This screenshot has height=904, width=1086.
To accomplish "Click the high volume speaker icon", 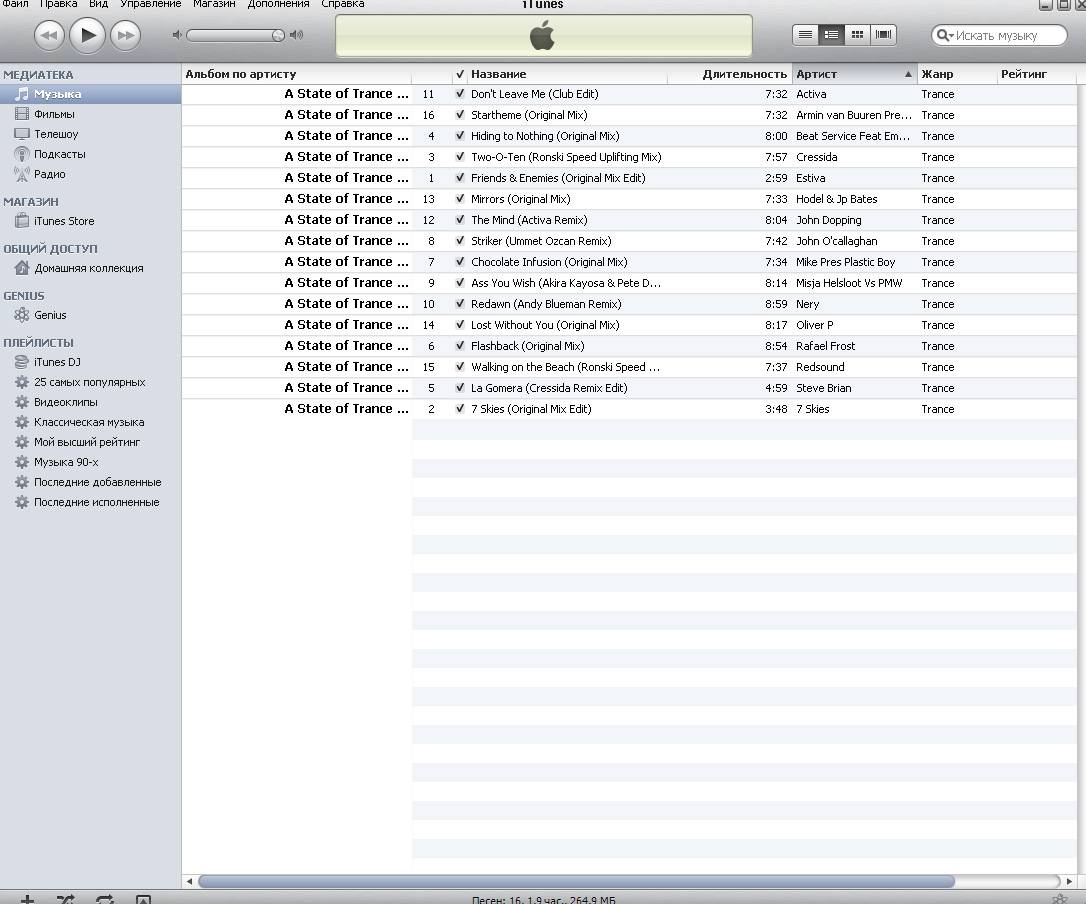I will [x=296, y=35].
